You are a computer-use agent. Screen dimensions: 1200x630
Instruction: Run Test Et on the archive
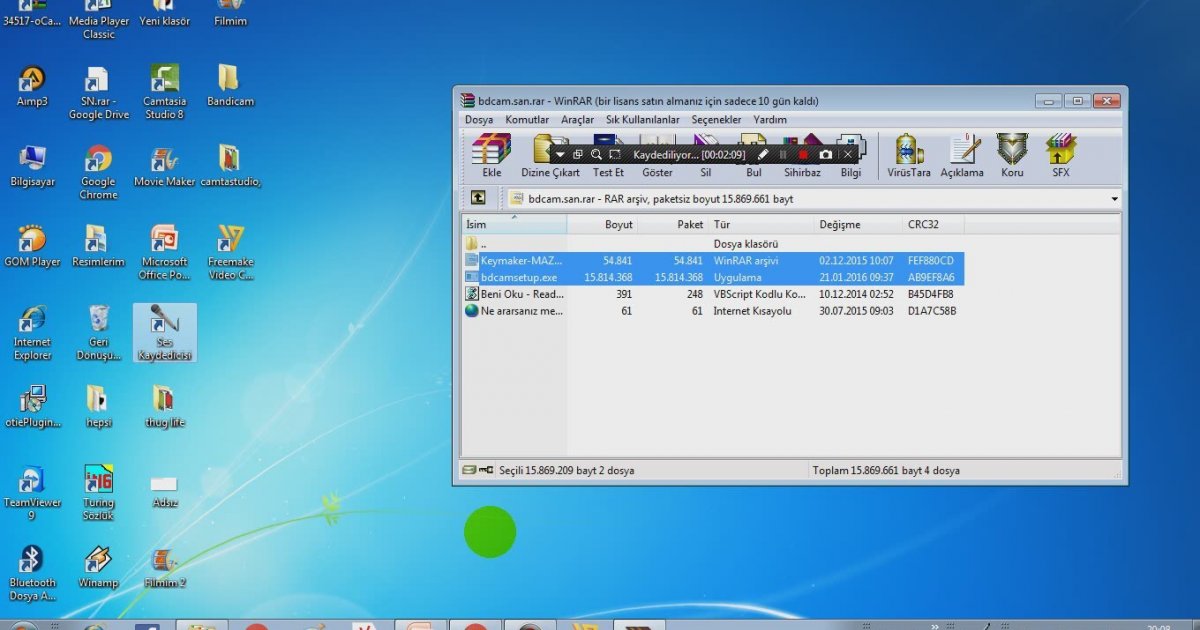point(608,156)
